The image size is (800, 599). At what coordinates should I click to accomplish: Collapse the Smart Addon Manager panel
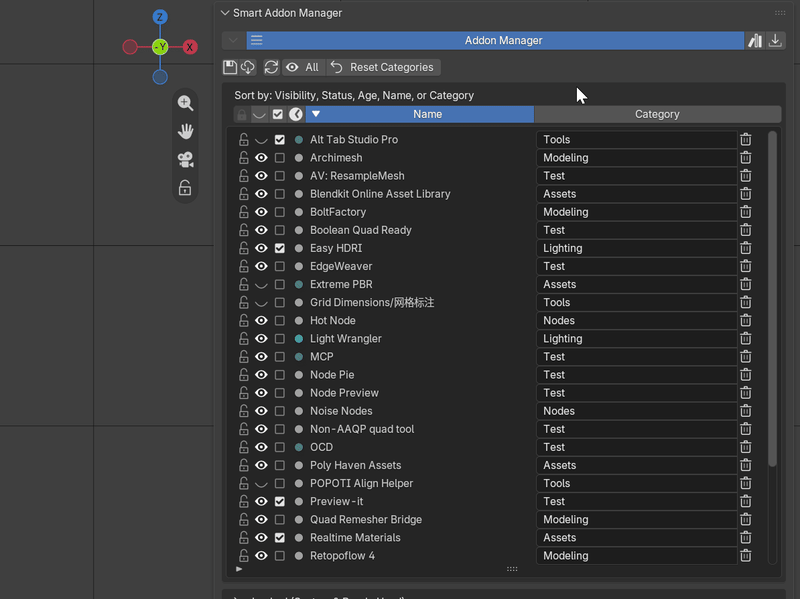[x=225, y=13]
